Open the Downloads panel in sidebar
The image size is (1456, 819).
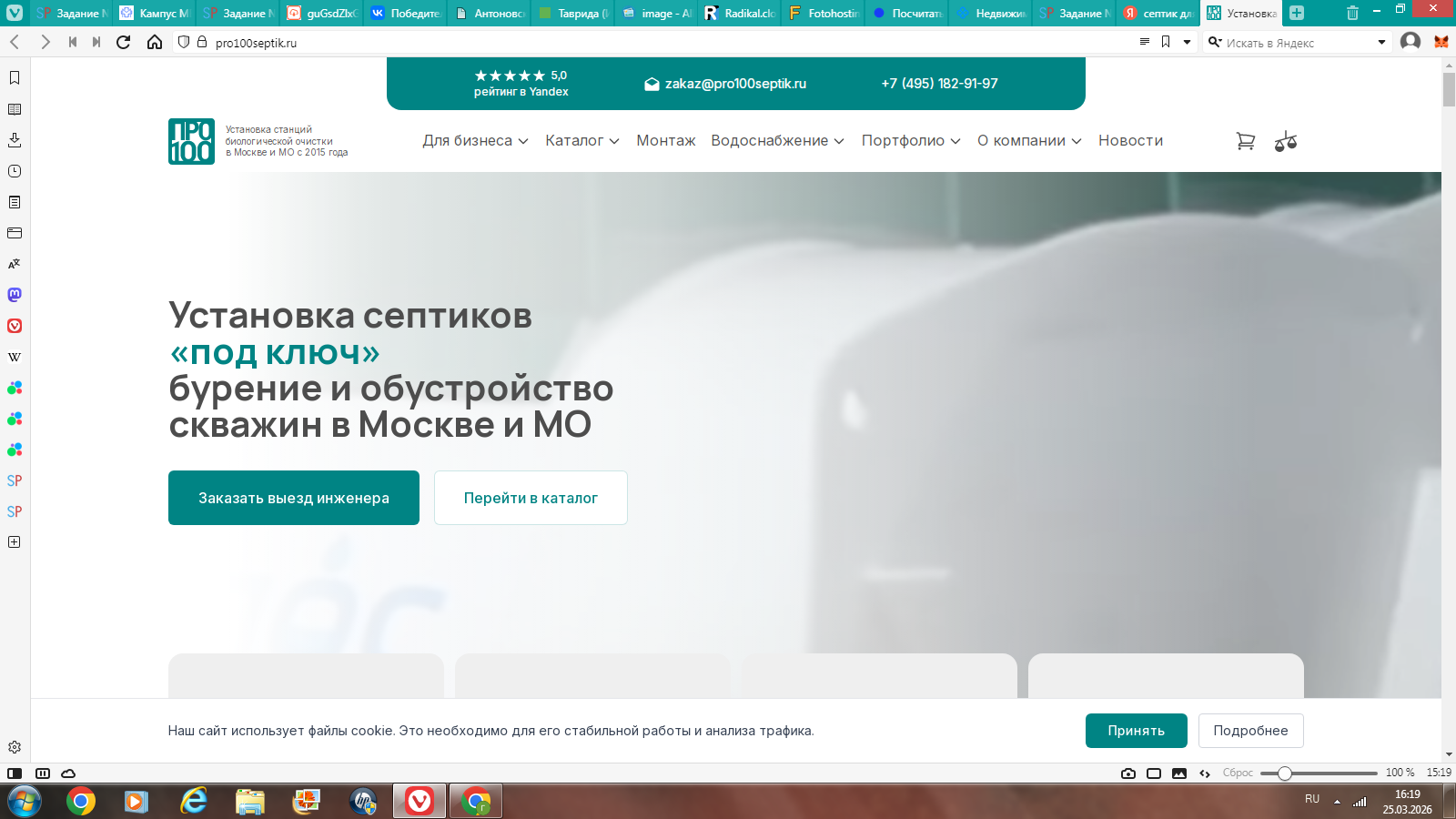[15, 140]
